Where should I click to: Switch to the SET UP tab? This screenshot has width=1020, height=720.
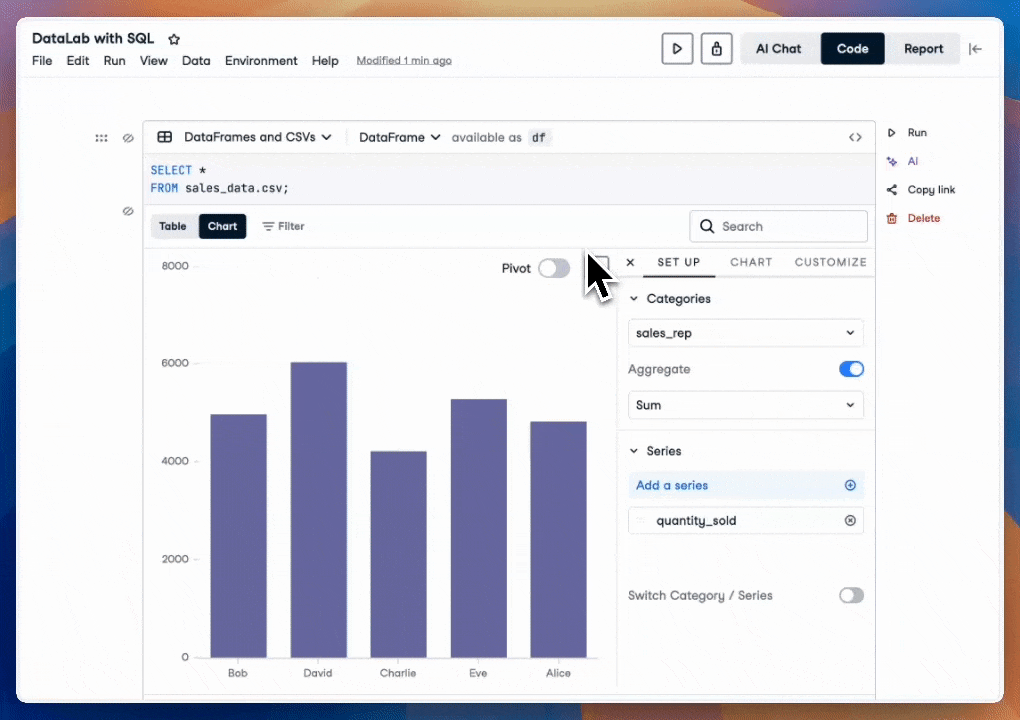(x=678, y=262)
